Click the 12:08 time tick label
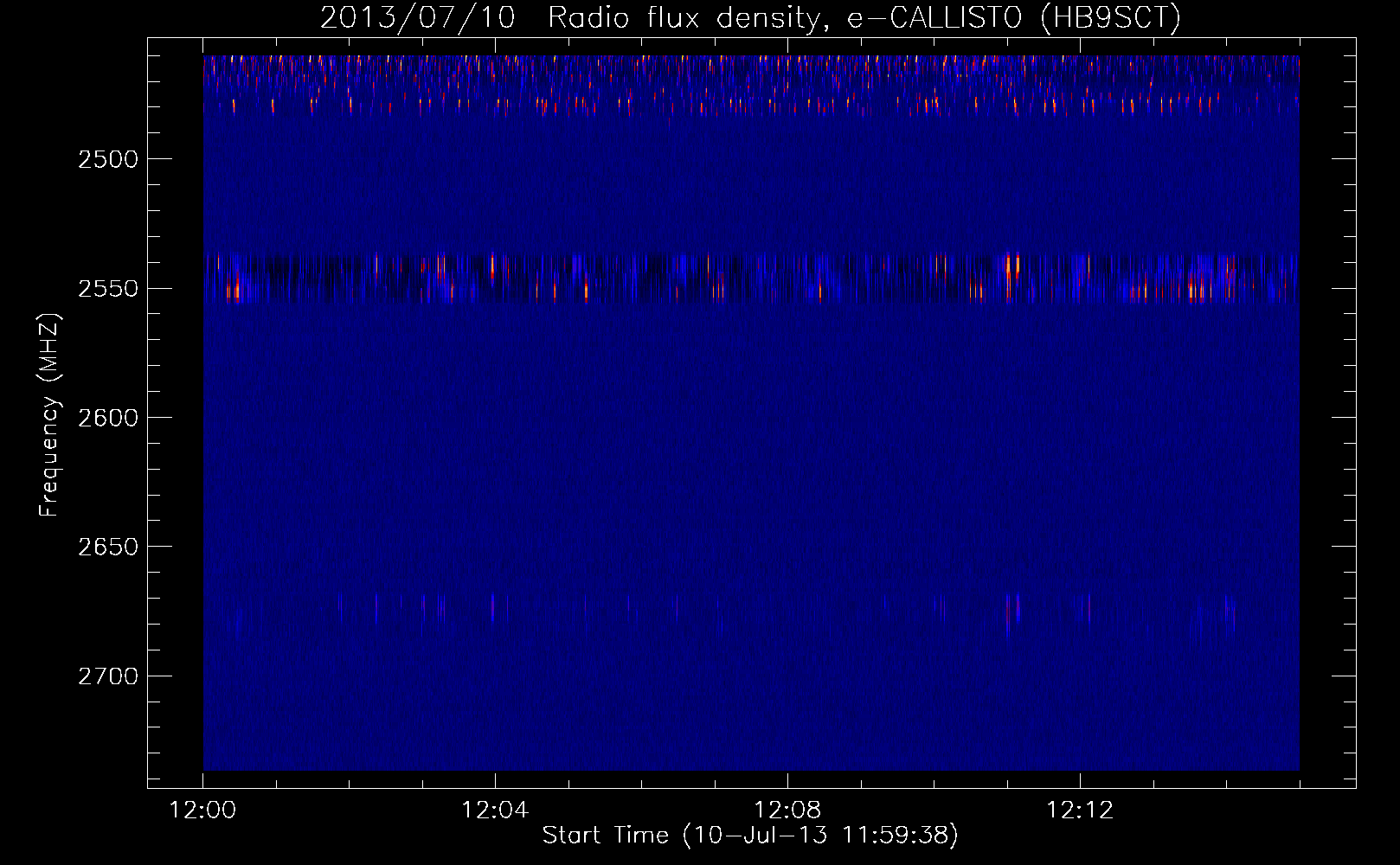1400x865 pixels. (x=787, y=811)
